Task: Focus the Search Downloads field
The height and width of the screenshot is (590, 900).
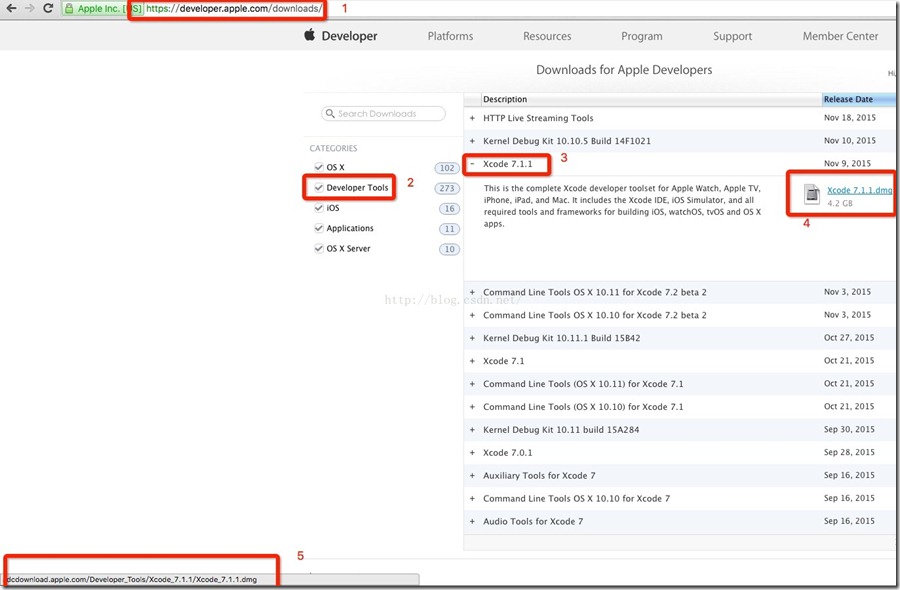Action: click(383, 114)
